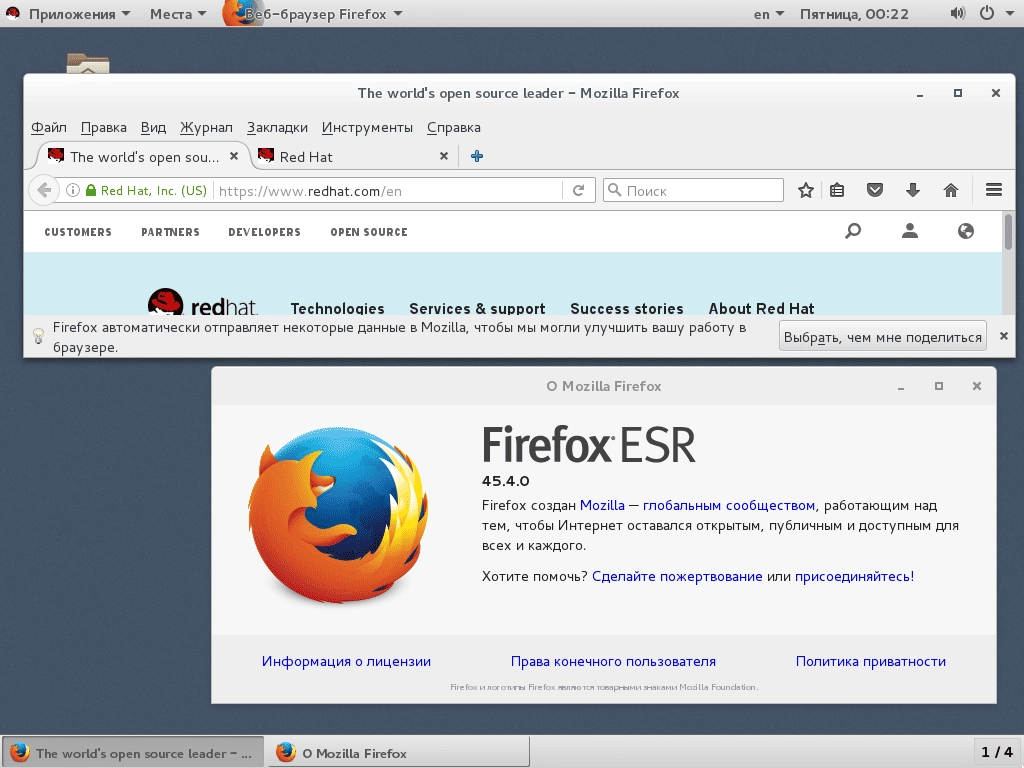This screenshot has height=768, width=1024.
Task: Click the 1 / 4 workspace switcher
Action: click(x=997, y=752)
